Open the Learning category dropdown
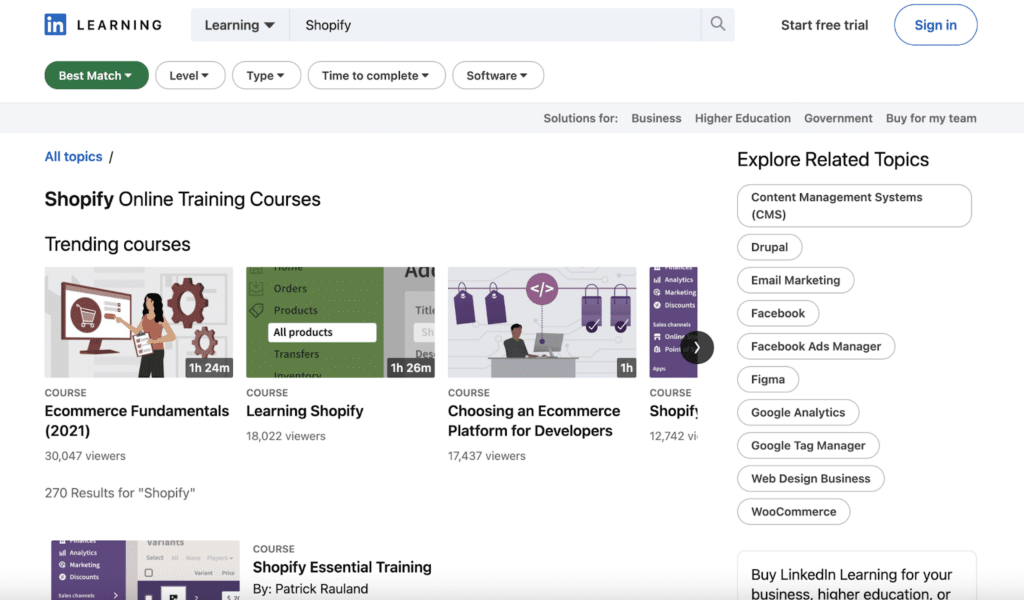The height and width of the screenshot is (600, 1024). tap(239, 24)
